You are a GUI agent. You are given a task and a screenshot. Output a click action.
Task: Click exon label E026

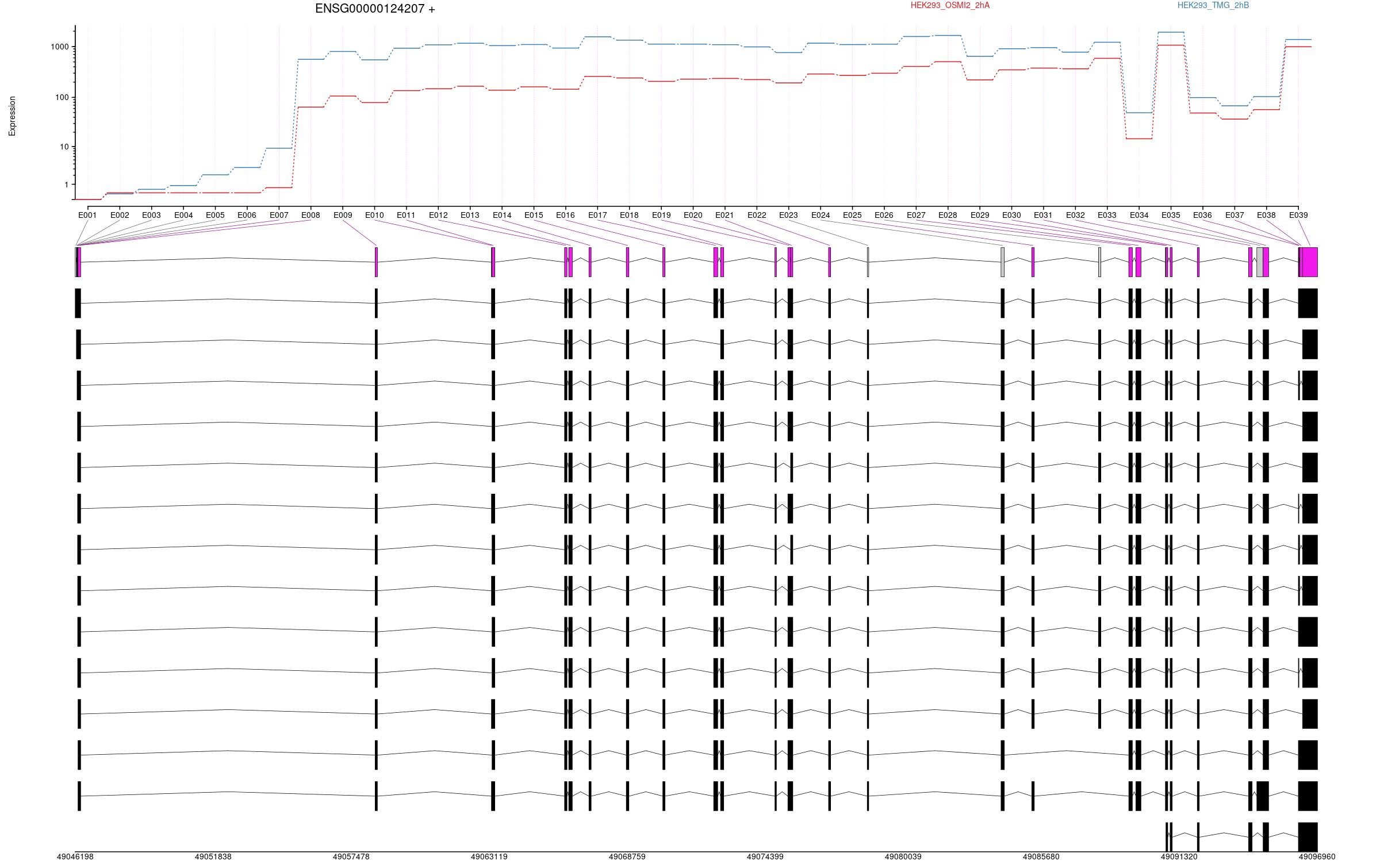[884, 215]
